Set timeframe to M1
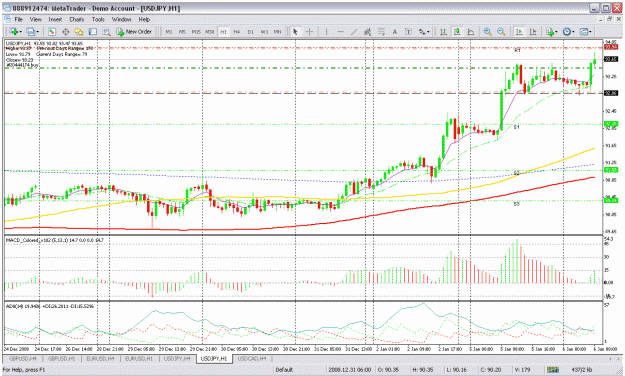Screen dimensions: 625x376 [169, 31]
